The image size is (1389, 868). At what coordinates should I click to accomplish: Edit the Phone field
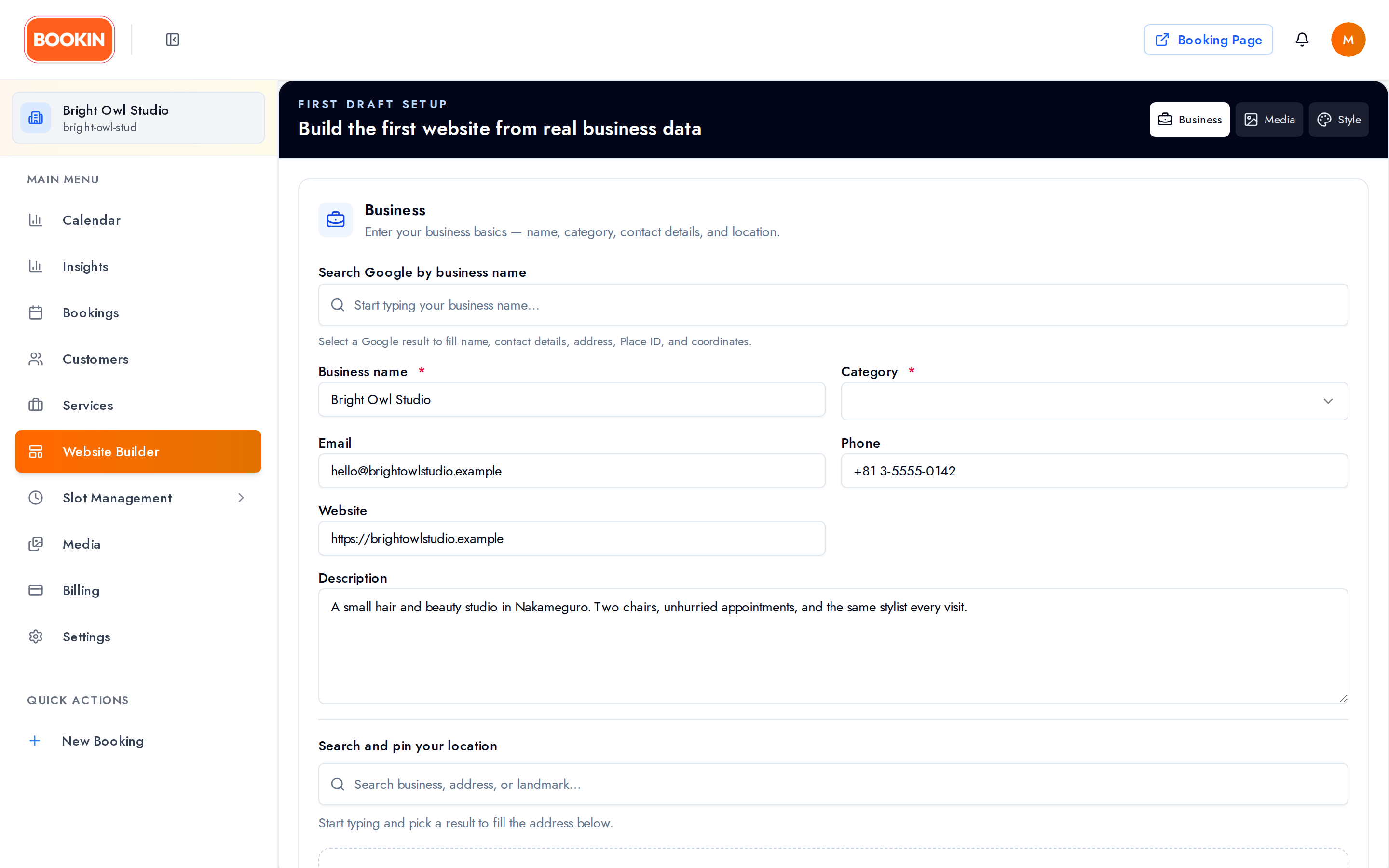tap(1094, 471)
